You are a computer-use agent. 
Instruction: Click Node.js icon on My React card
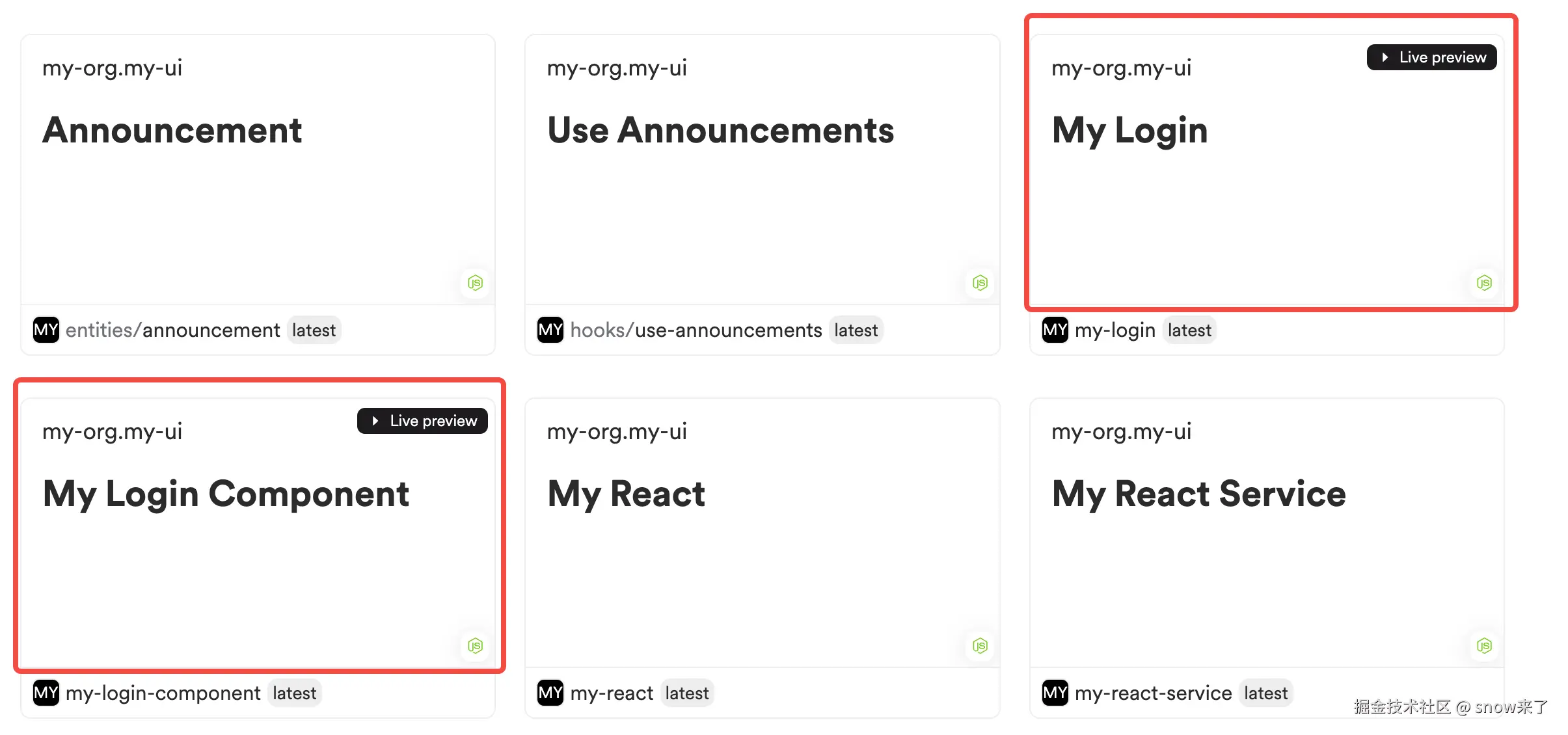point(980,646)
